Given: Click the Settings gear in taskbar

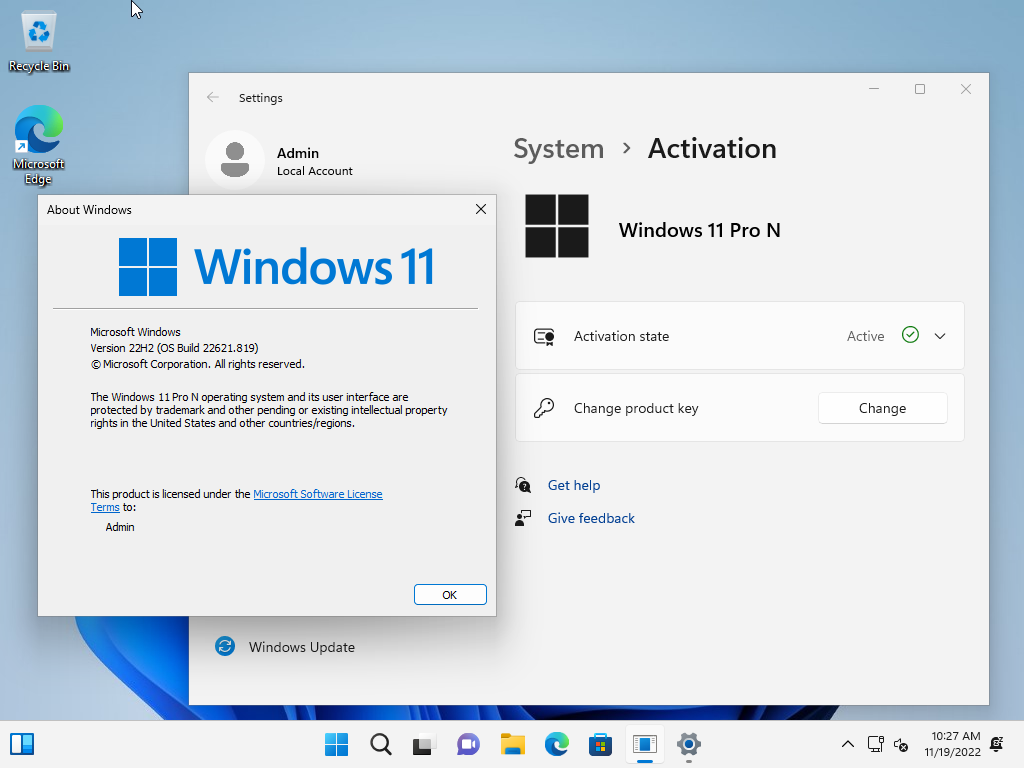Looking at the screenshot, I should pyautogui.click(x=688, y=744).
